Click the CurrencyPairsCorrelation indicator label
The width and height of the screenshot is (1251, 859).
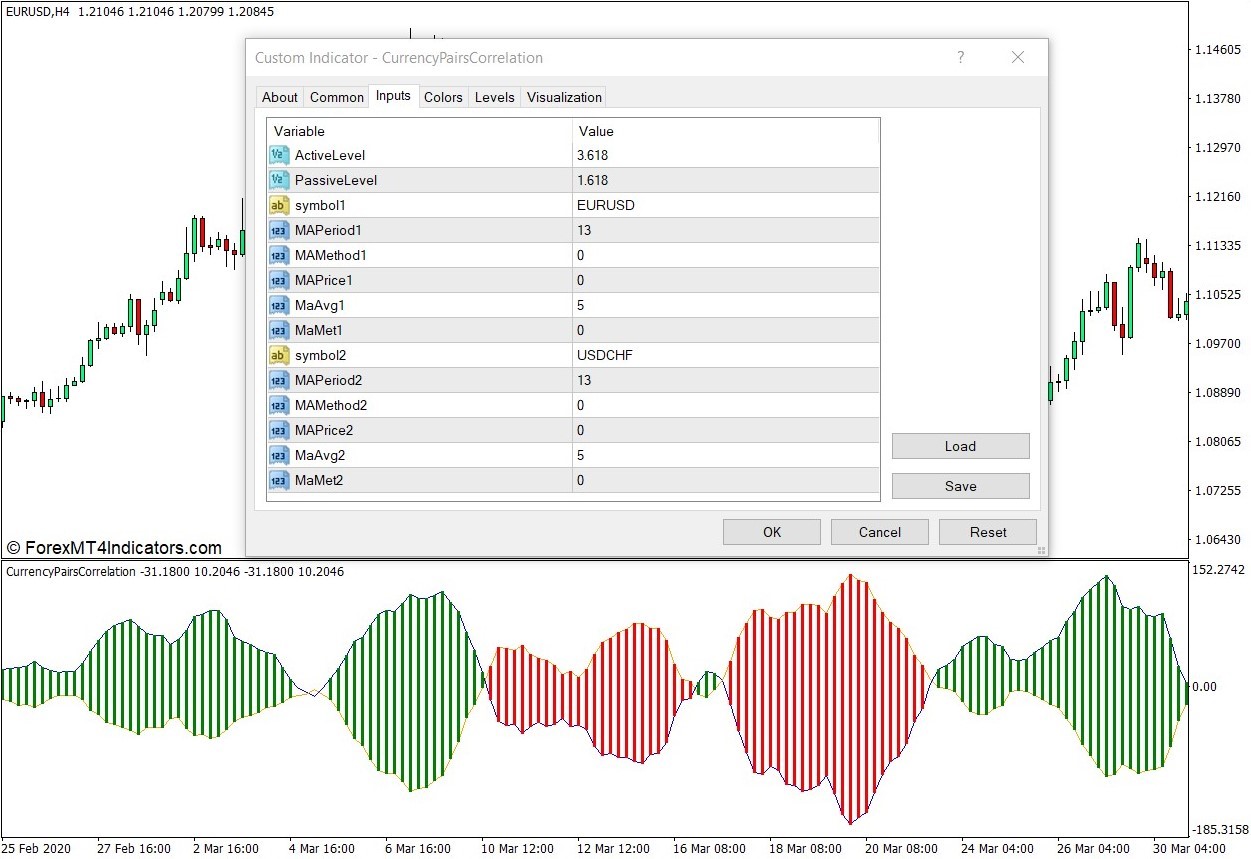[71, 572]
